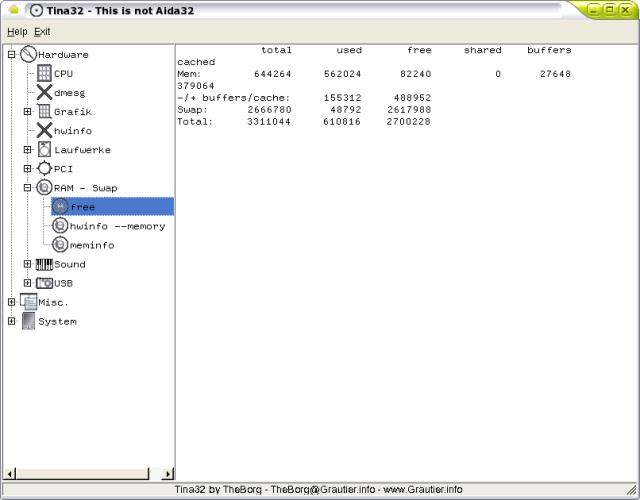
Task: Minimize the Tina32 window
Action: (x=594, y=10)
